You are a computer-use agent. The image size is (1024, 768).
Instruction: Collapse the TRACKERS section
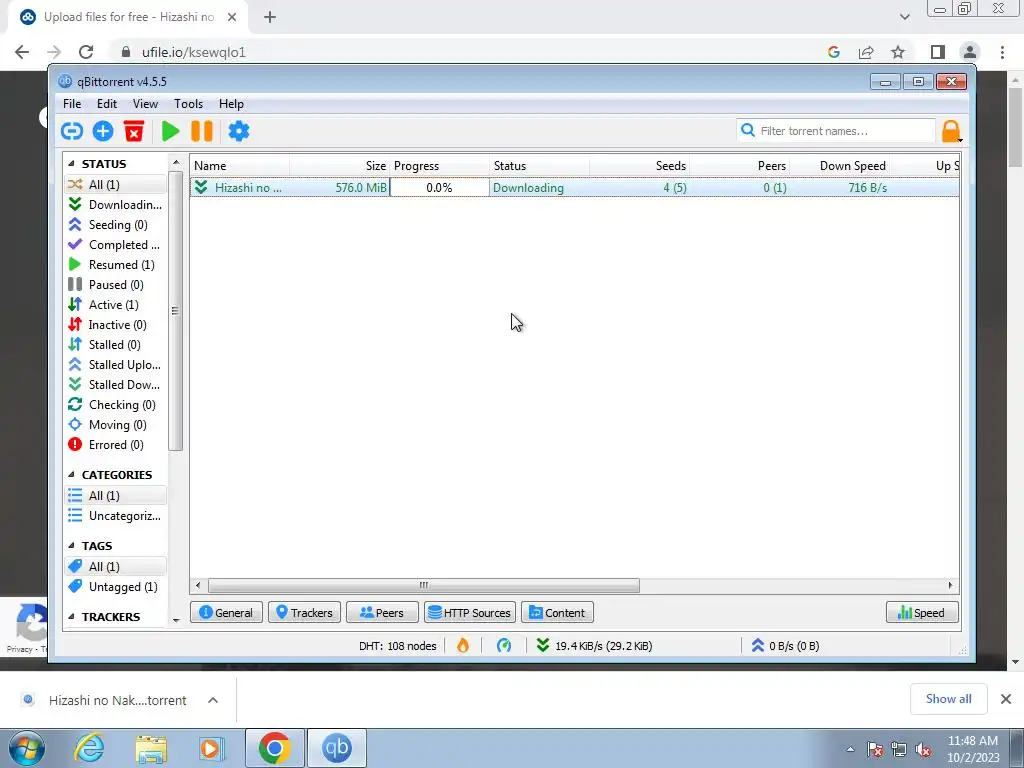(x=72, y=617)
